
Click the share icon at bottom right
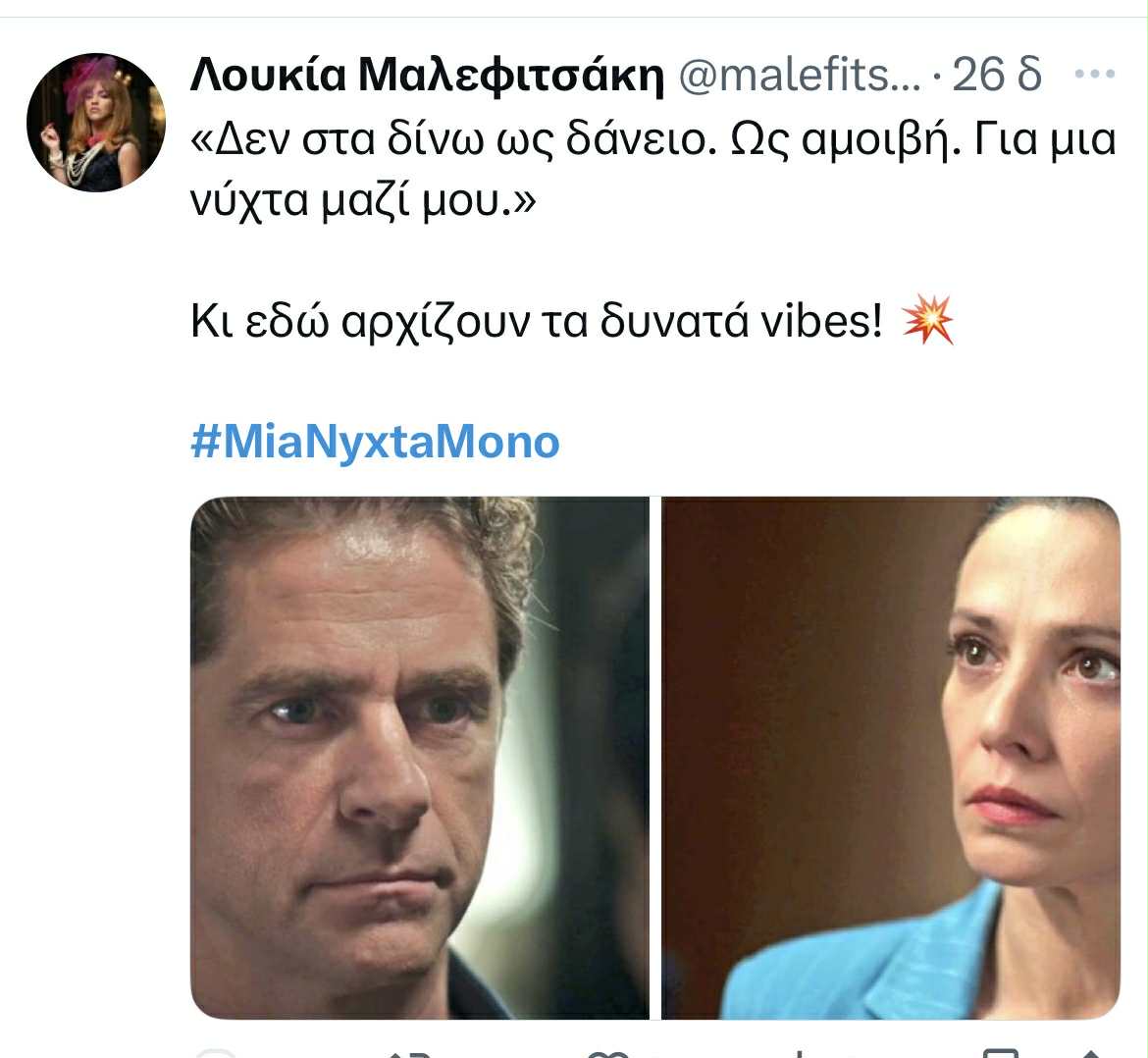(1091, 1054)
